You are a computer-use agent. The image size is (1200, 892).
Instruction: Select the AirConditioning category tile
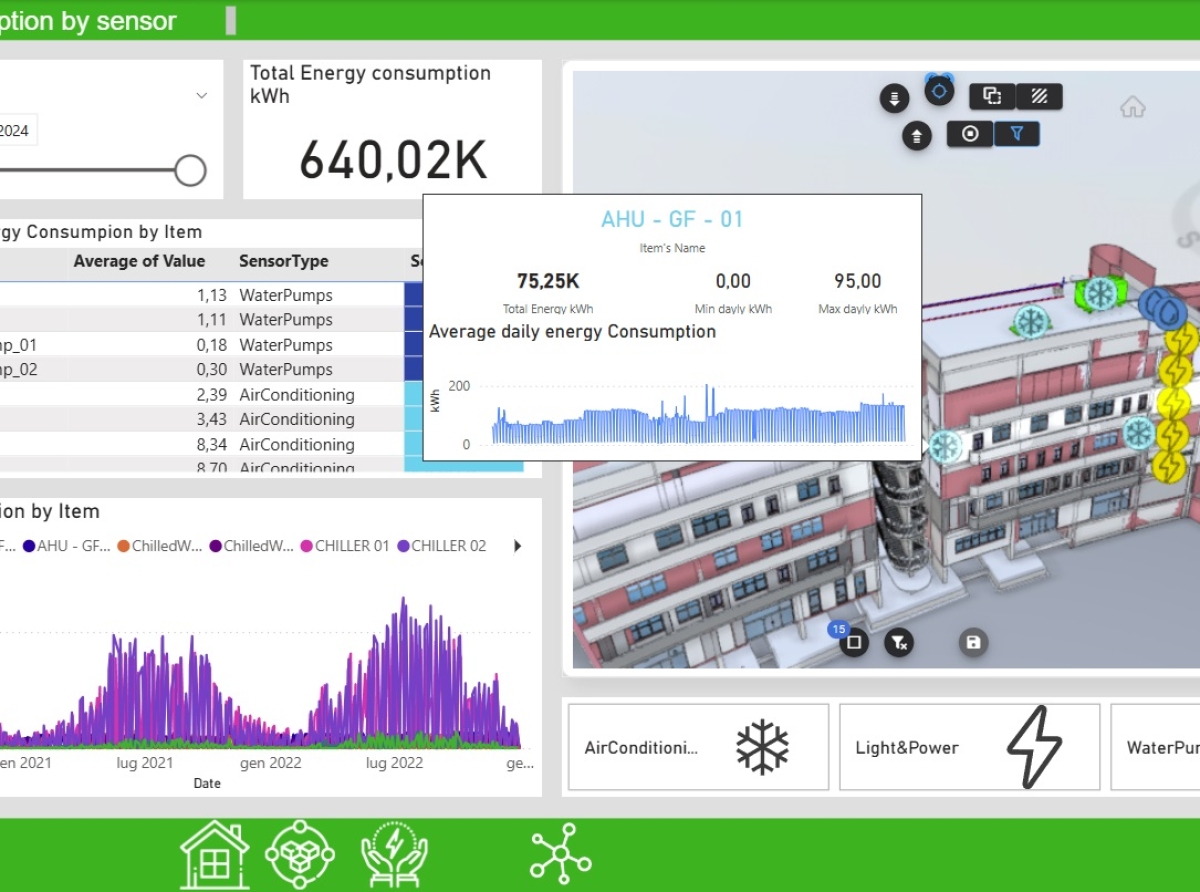(698, 747)
